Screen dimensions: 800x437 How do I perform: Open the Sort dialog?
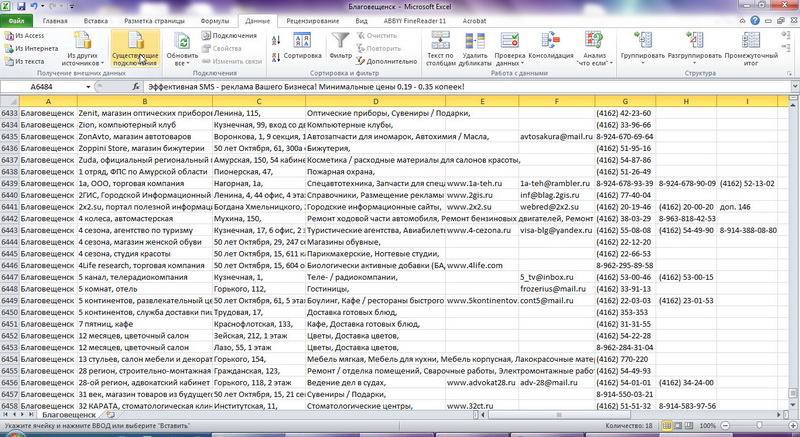point(303,46)
